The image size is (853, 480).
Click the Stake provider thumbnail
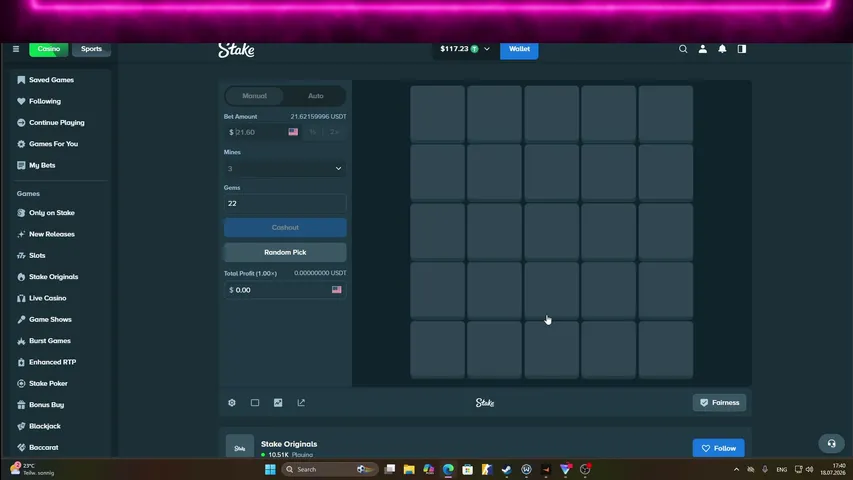pyautogui.click(x=240, y=446)
